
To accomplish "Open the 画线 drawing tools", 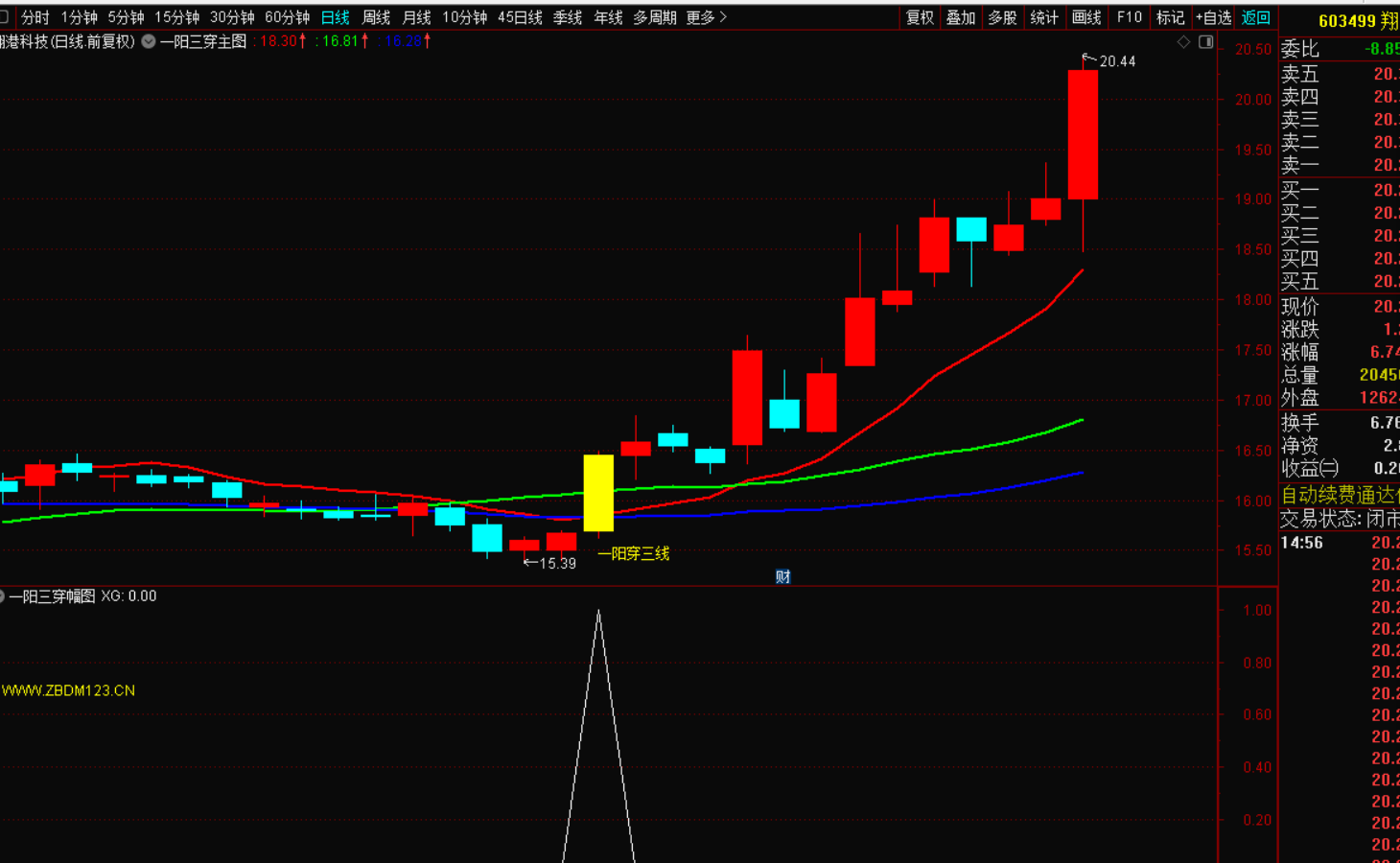I will 1085,17.
